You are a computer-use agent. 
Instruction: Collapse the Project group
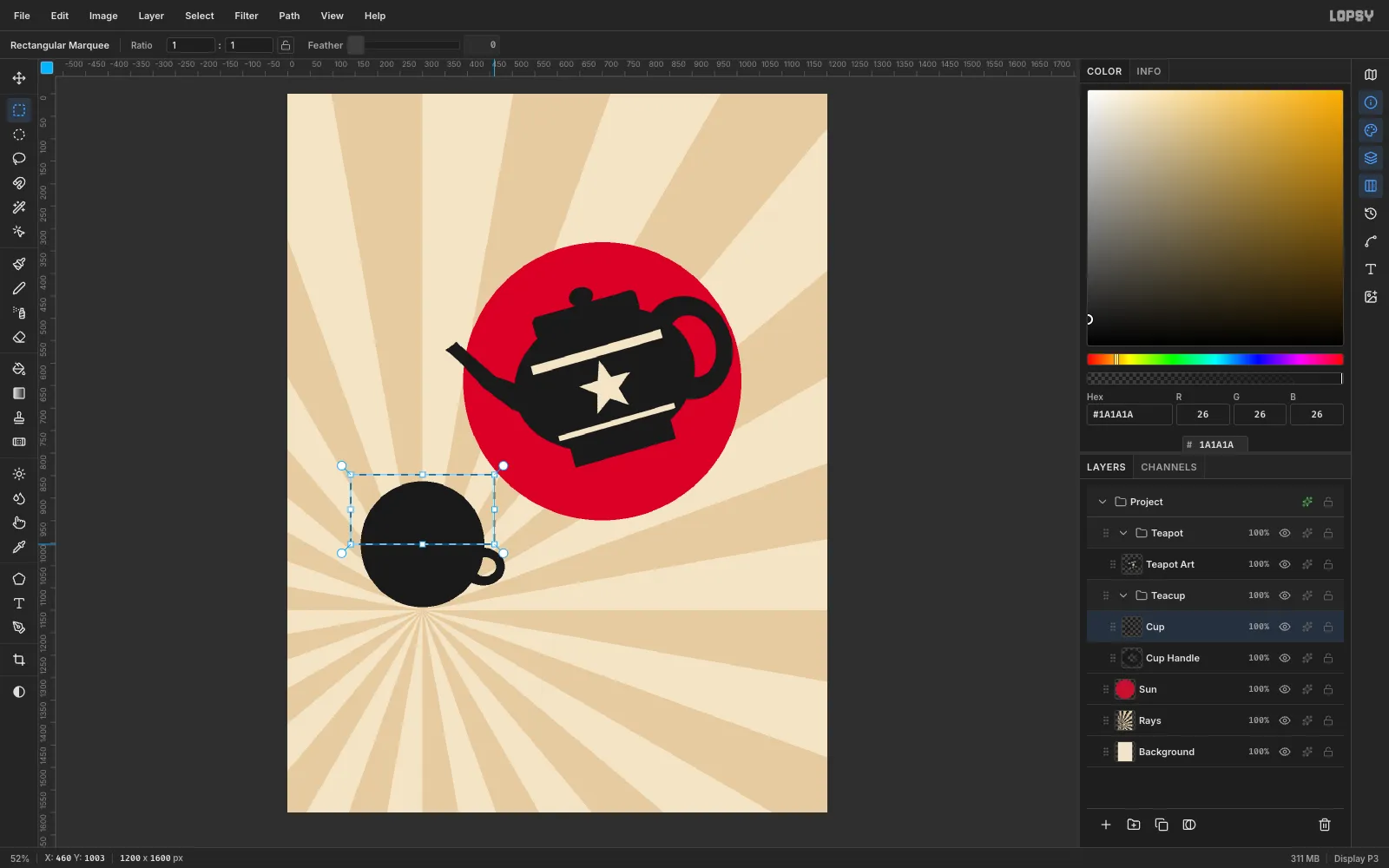[1103, 502]
